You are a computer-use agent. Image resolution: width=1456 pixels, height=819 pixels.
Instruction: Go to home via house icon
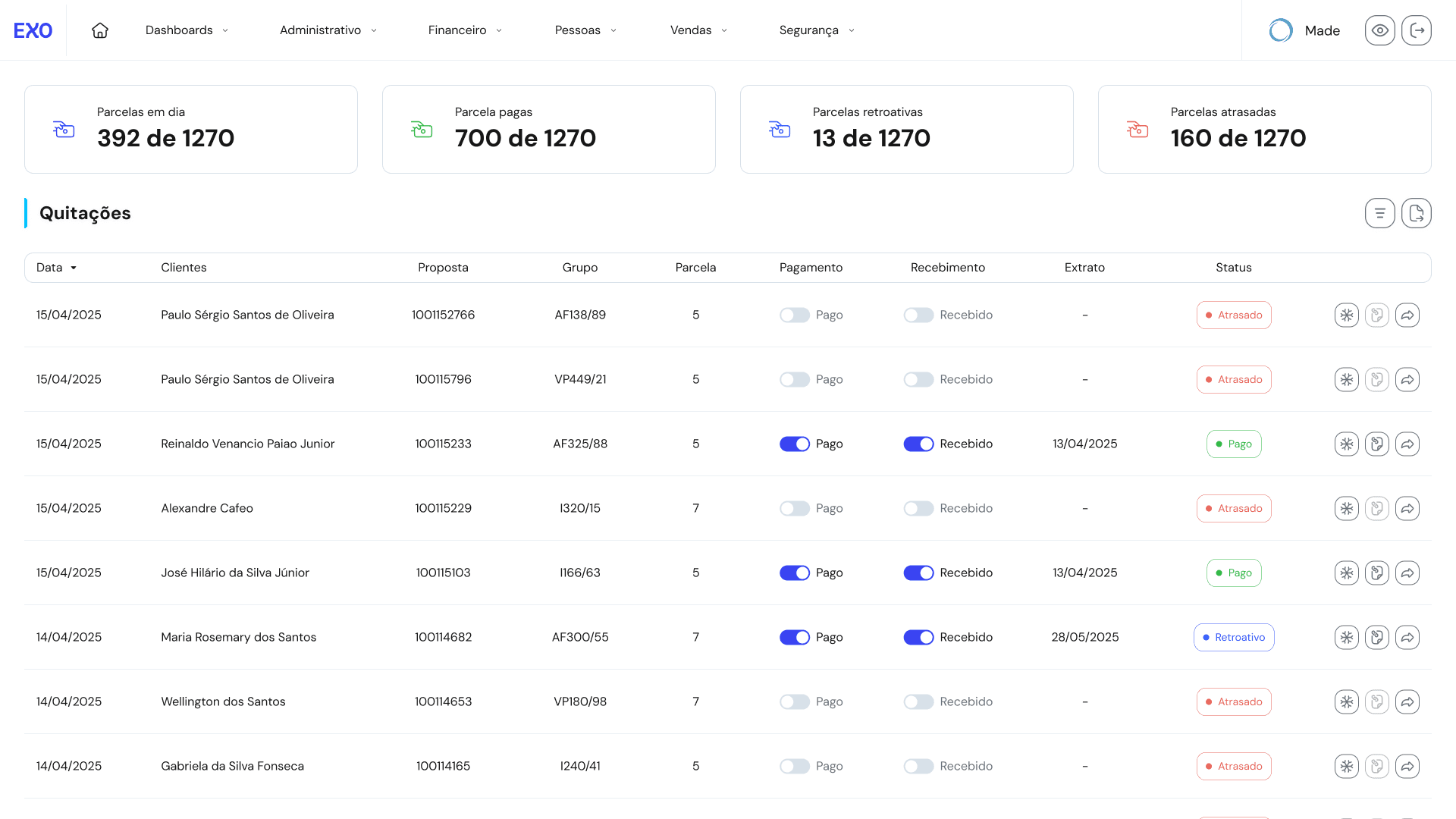point(100,30)
